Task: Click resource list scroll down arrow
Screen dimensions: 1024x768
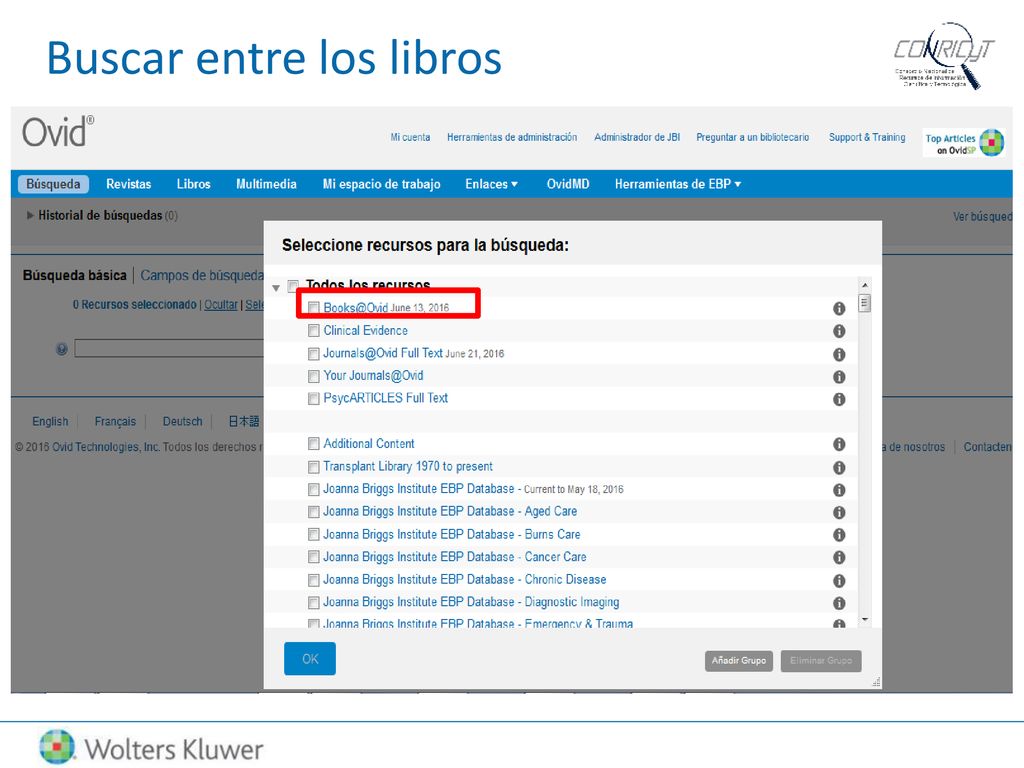Action: (865, 619)
